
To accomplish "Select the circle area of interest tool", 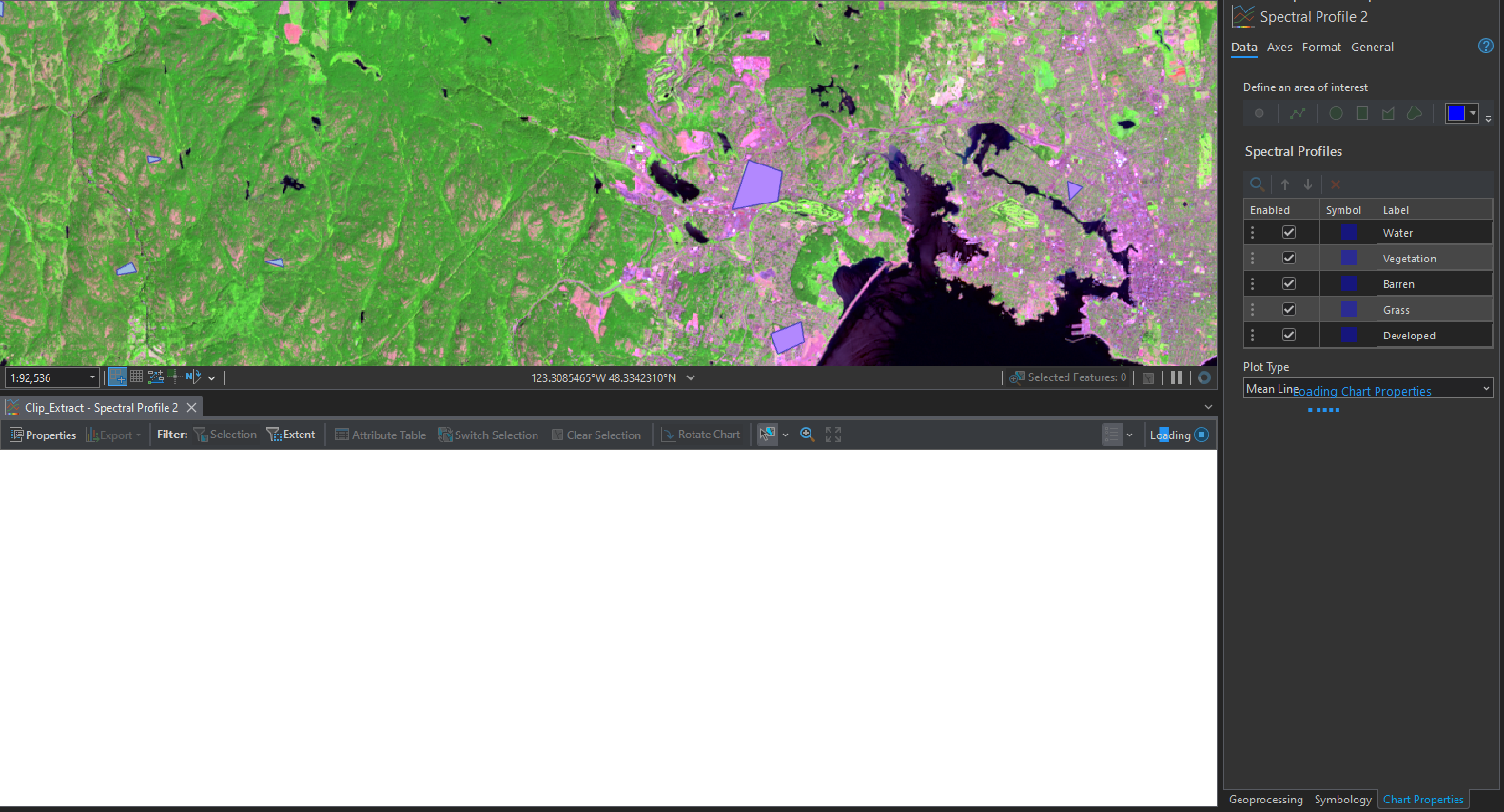I will 1336,113.
